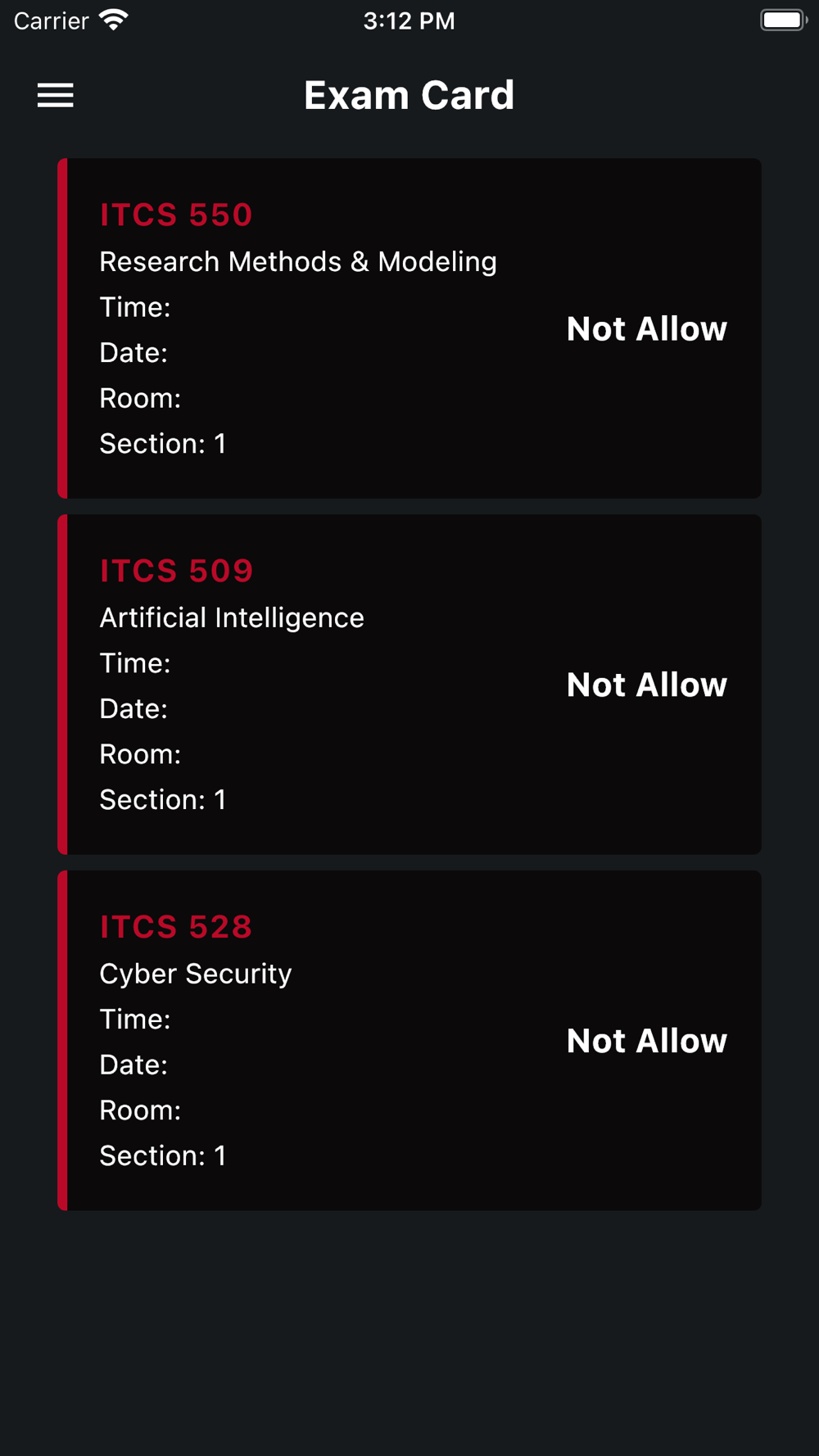The width and height of the screenshot is (819, 1456).
Task: Tap the Date field of ITCS 509
Action: [x=133, y=709]
